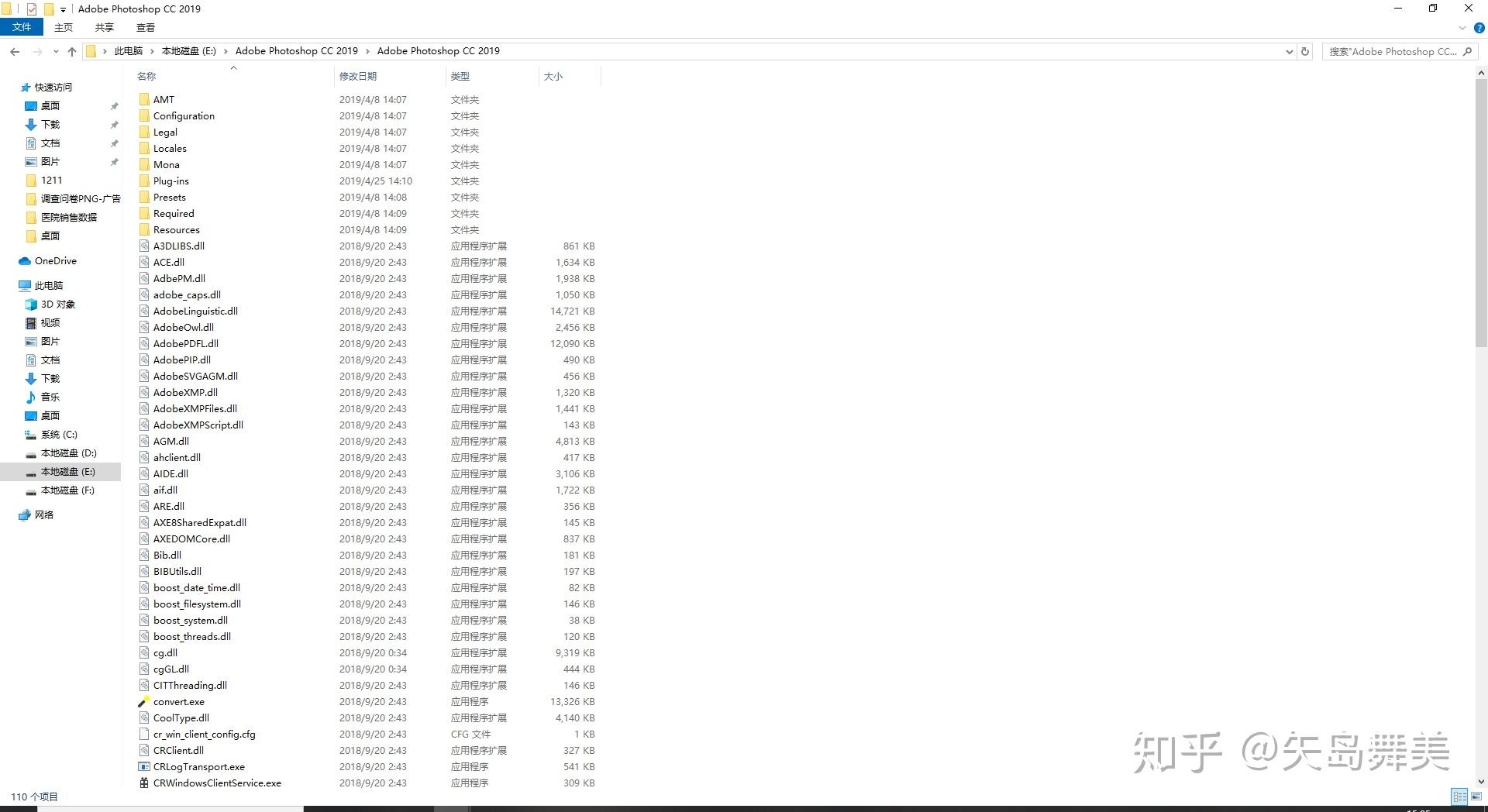The image size is (1488, 812).
Task: Select the Plug-ins folder icon
Action: (x=144, y=181)
